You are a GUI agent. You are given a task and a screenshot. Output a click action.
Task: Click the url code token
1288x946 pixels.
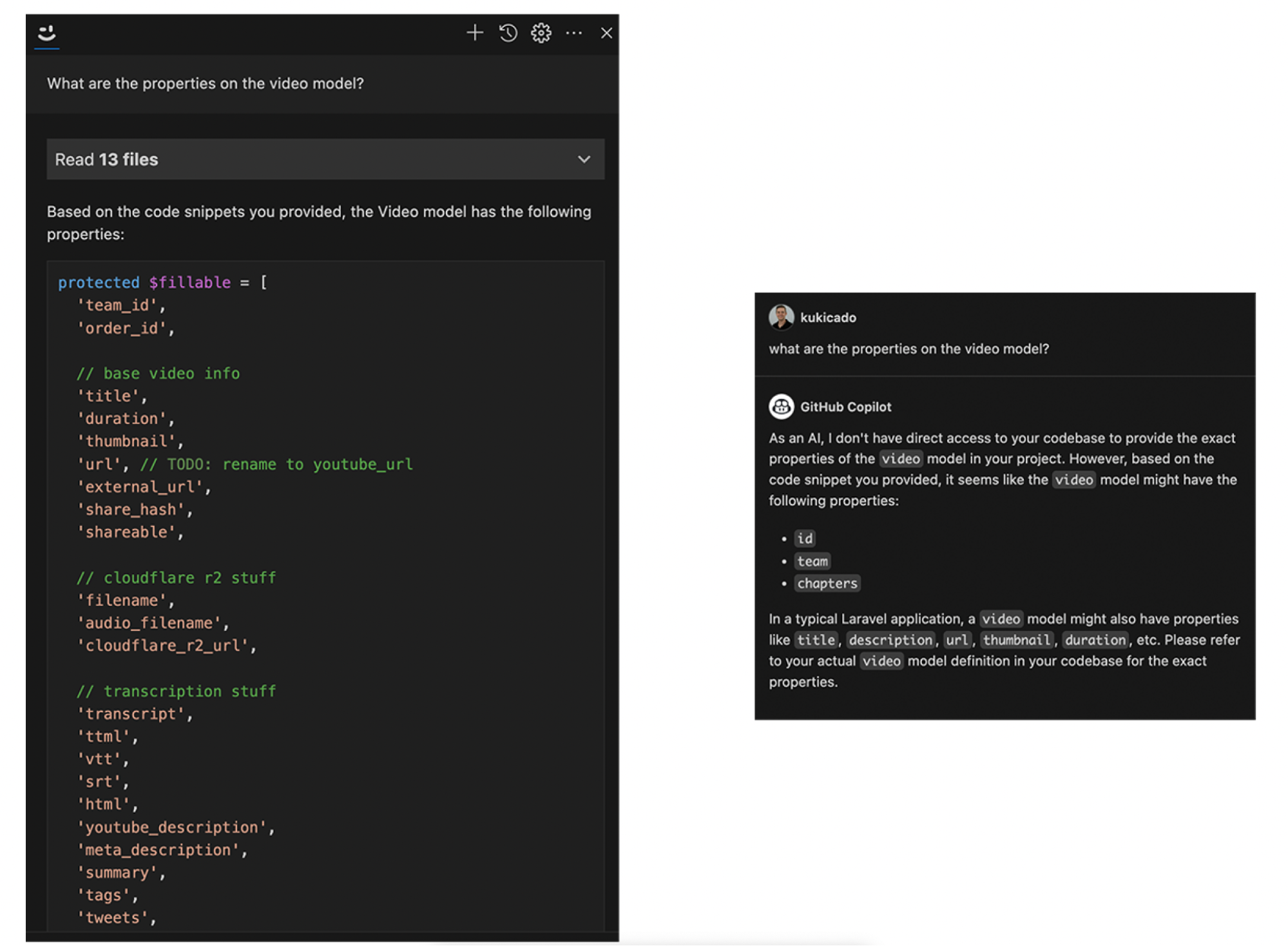[x=957, y=640]
